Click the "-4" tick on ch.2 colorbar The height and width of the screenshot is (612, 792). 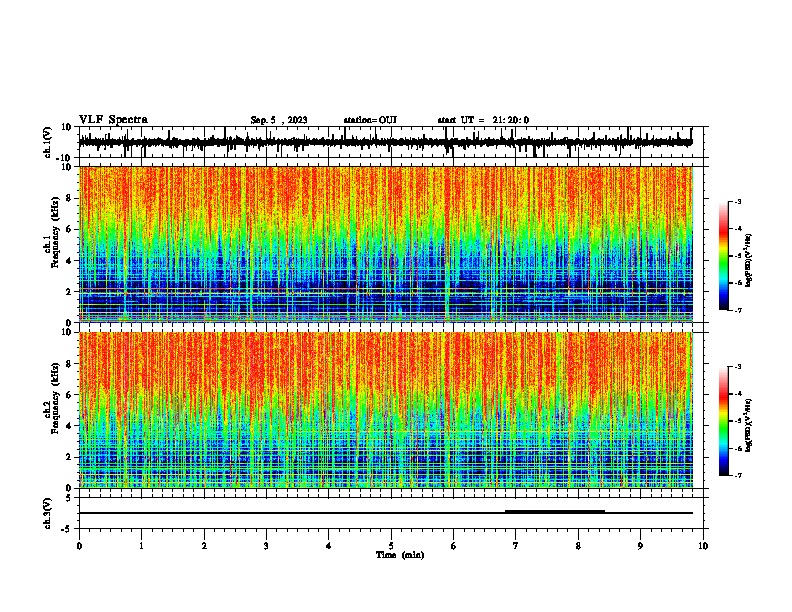pos(737,394)
